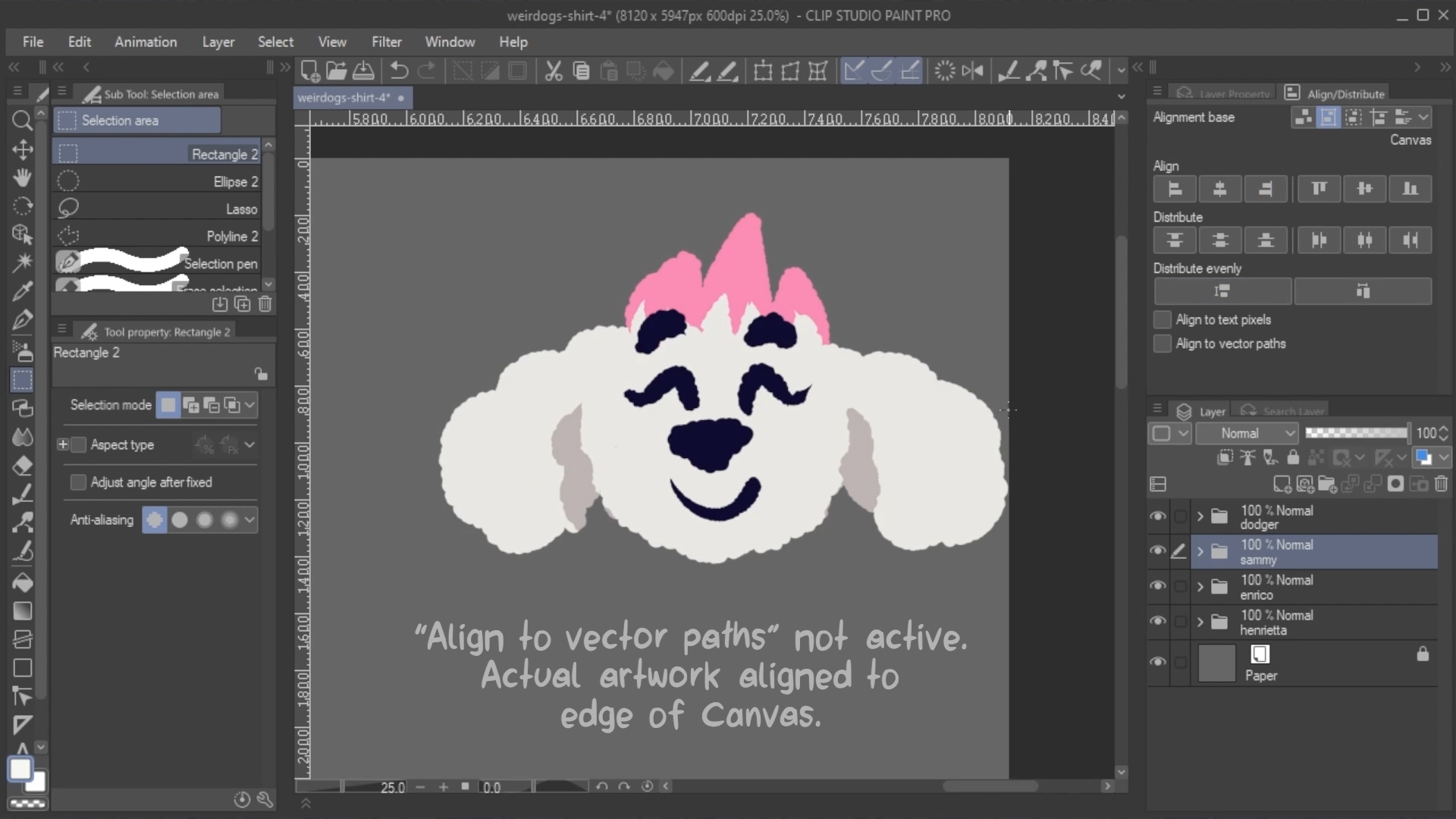The height and width of the screenshot is (819, 1456).
Task: Click the layer opacity slider
Action: 1356,433
